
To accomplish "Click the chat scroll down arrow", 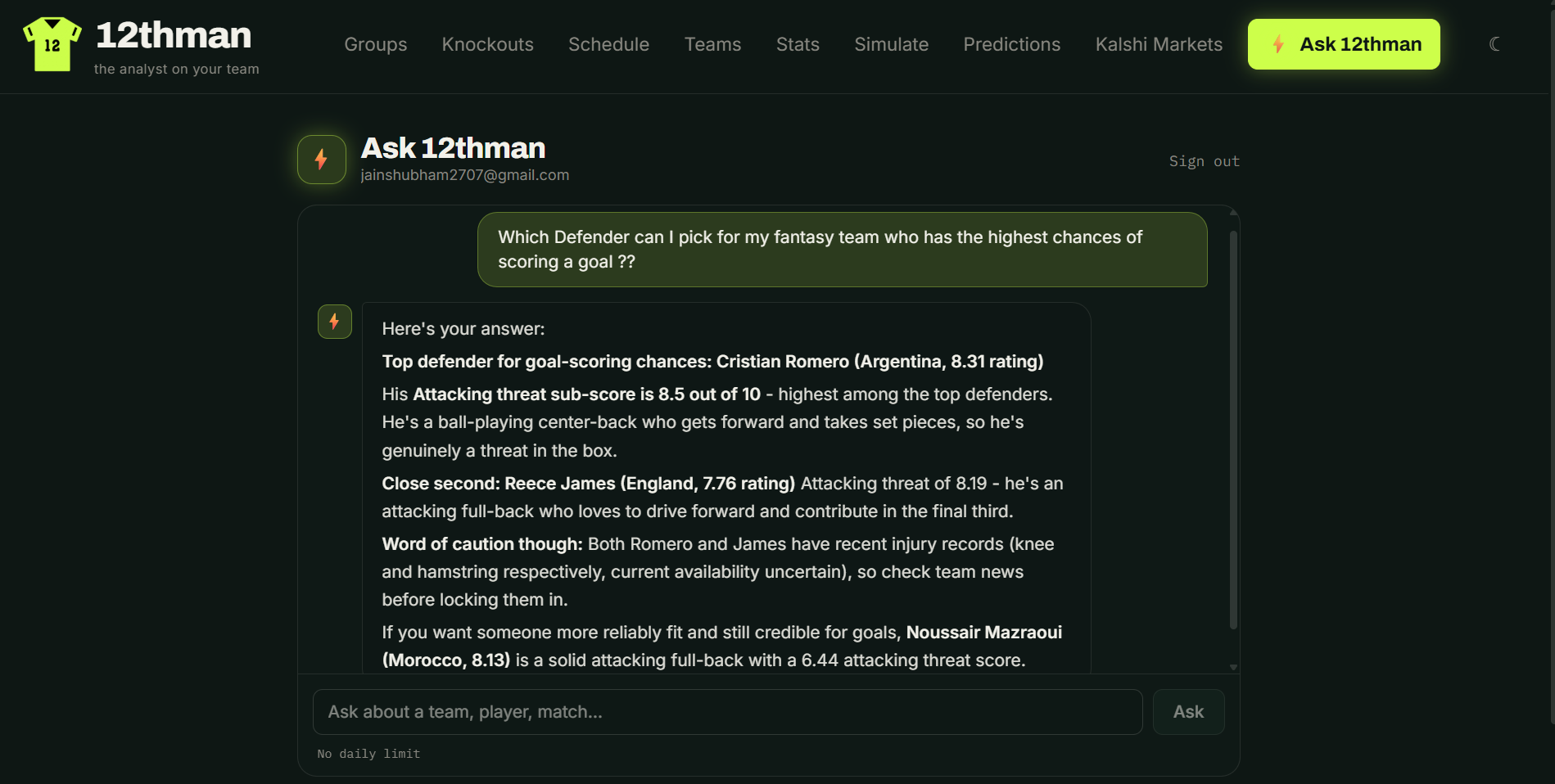I will click(x=1233, y=667).
